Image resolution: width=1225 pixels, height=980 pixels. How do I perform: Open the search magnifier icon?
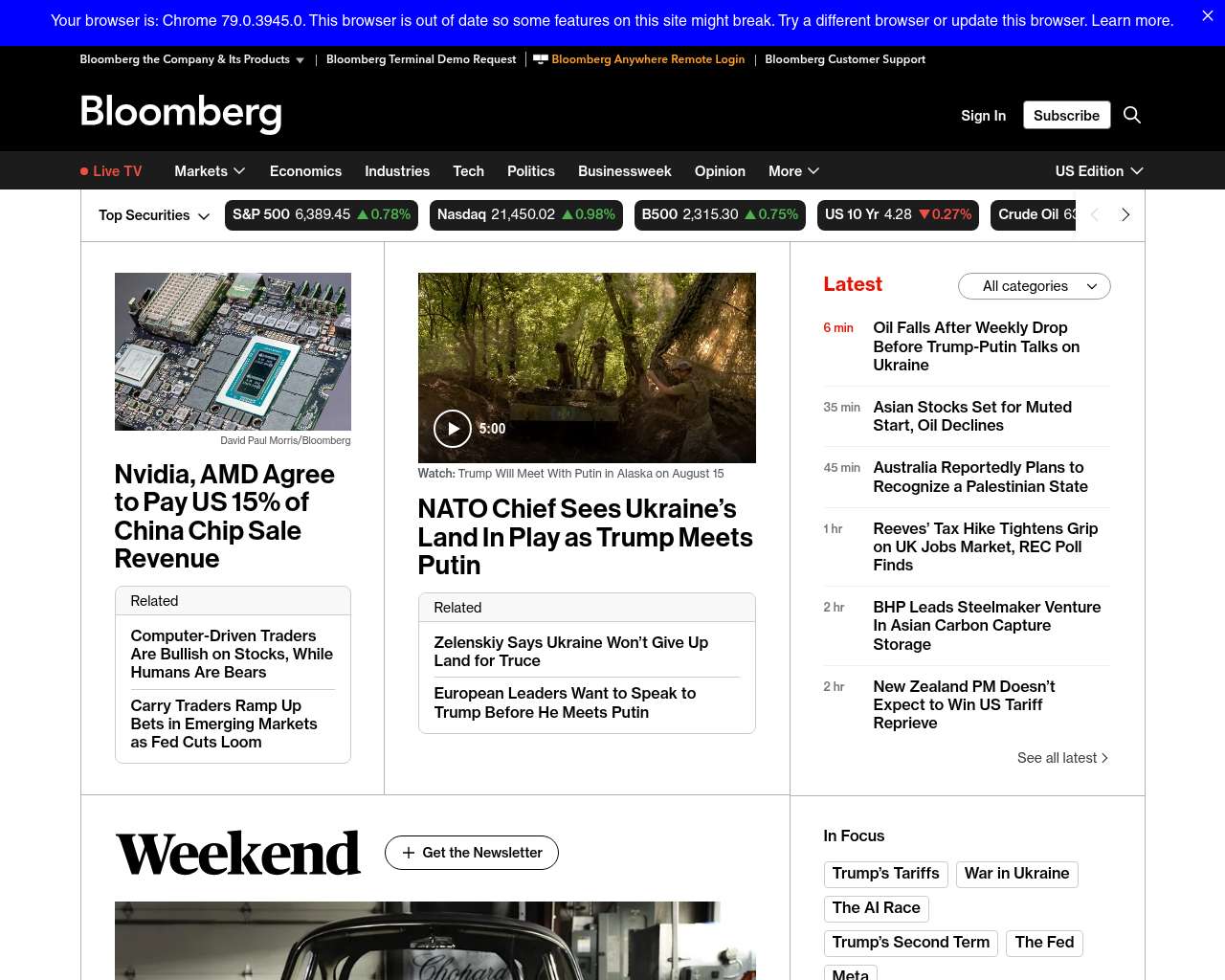point(1132,115)
